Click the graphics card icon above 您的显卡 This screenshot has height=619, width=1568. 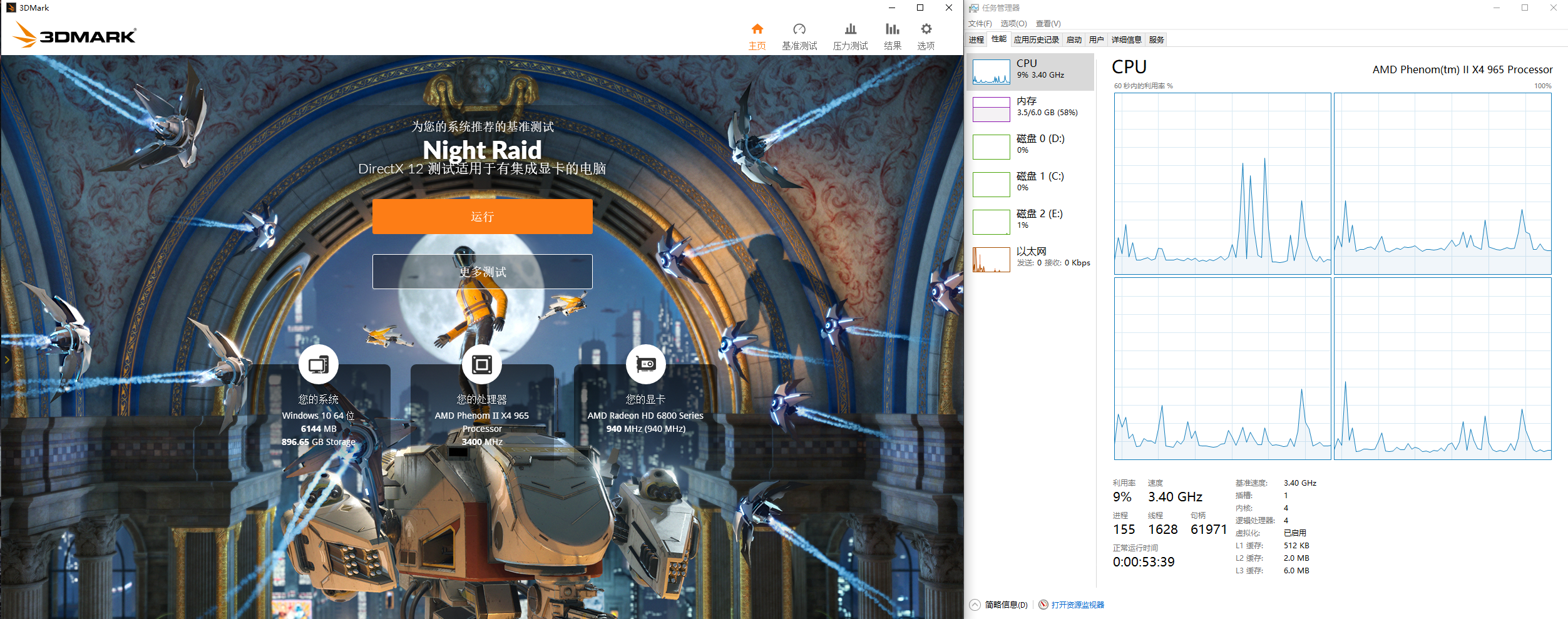point(645,364)
